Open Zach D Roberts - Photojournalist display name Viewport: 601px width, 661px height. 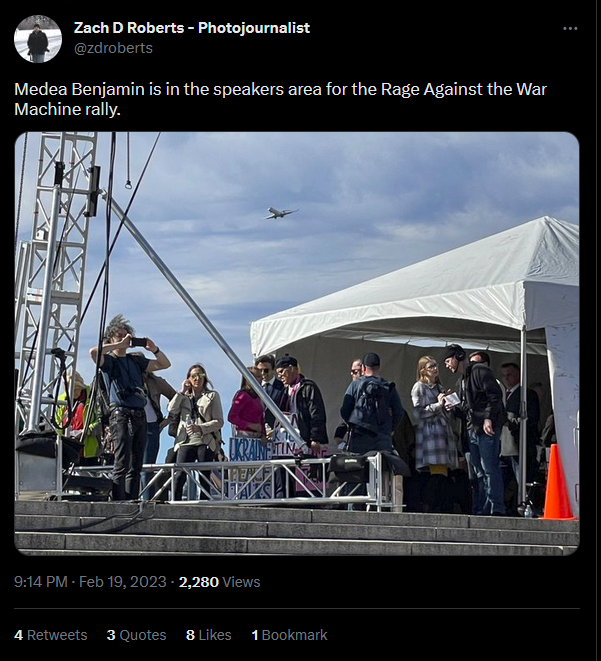point(192,28)
